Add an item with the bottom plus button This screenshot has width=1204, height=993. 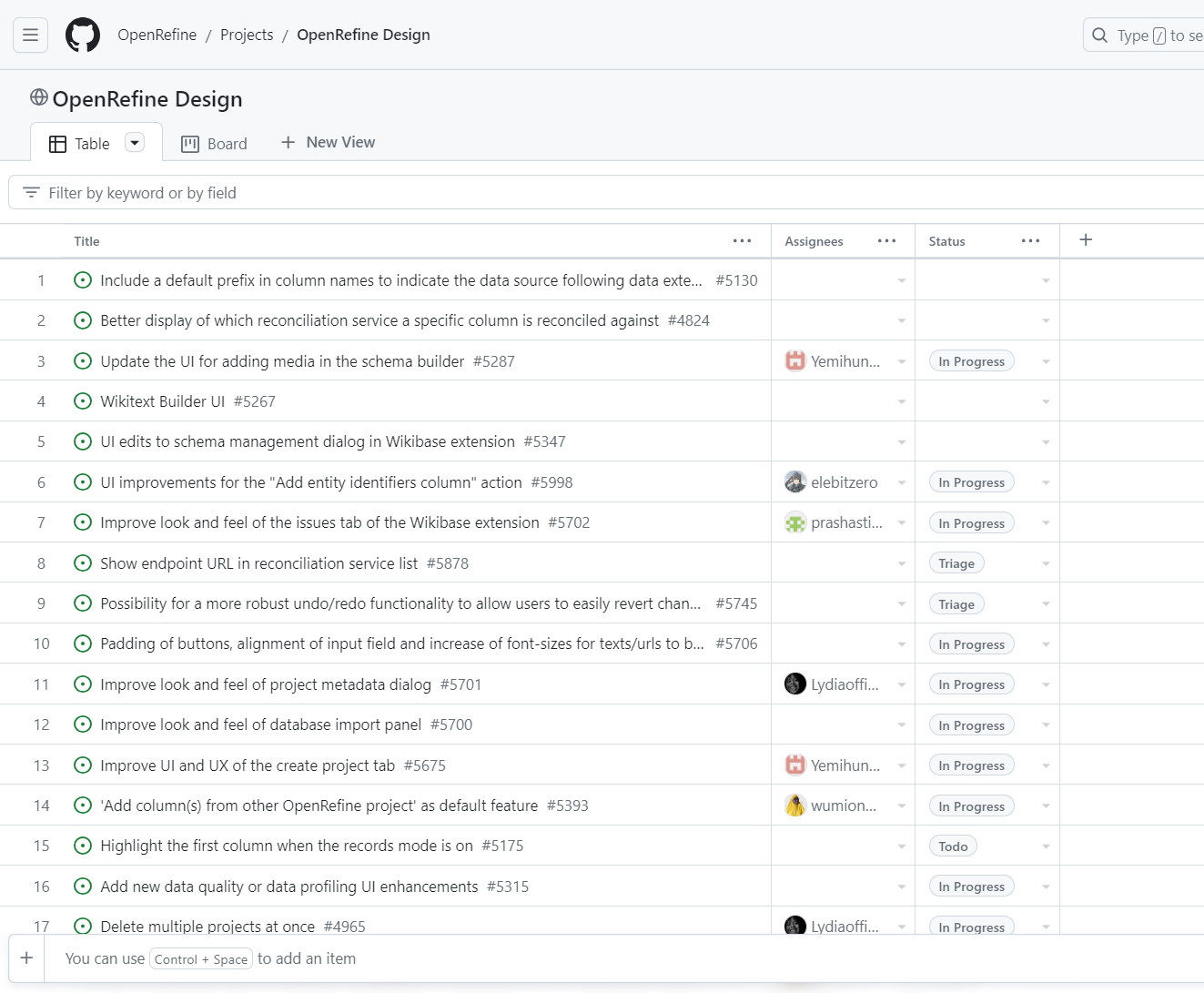(26, 958)
